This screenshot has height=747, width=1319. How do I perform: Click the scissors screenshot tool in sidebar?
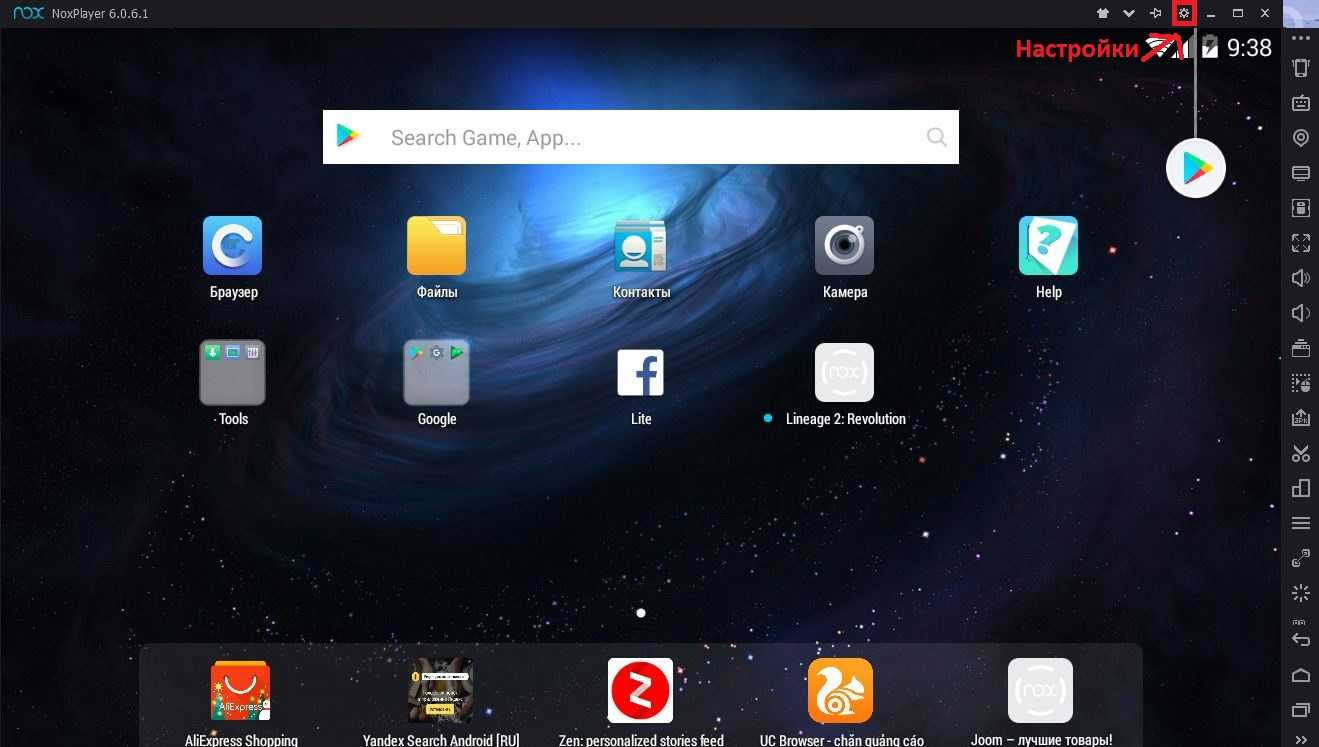(1300, 453)
